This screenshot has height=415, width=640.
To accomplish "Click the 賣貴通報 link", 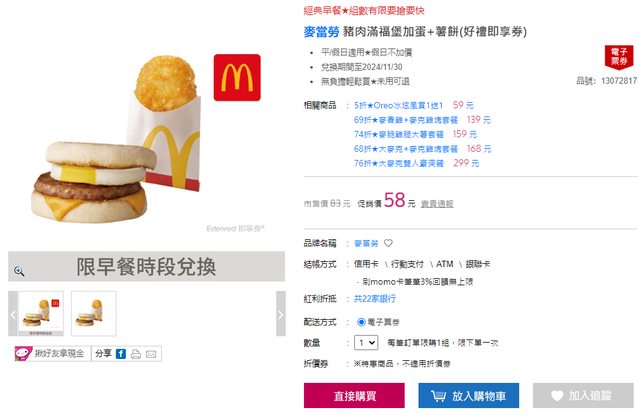I will pyautogui.click(x=437, y=204).
